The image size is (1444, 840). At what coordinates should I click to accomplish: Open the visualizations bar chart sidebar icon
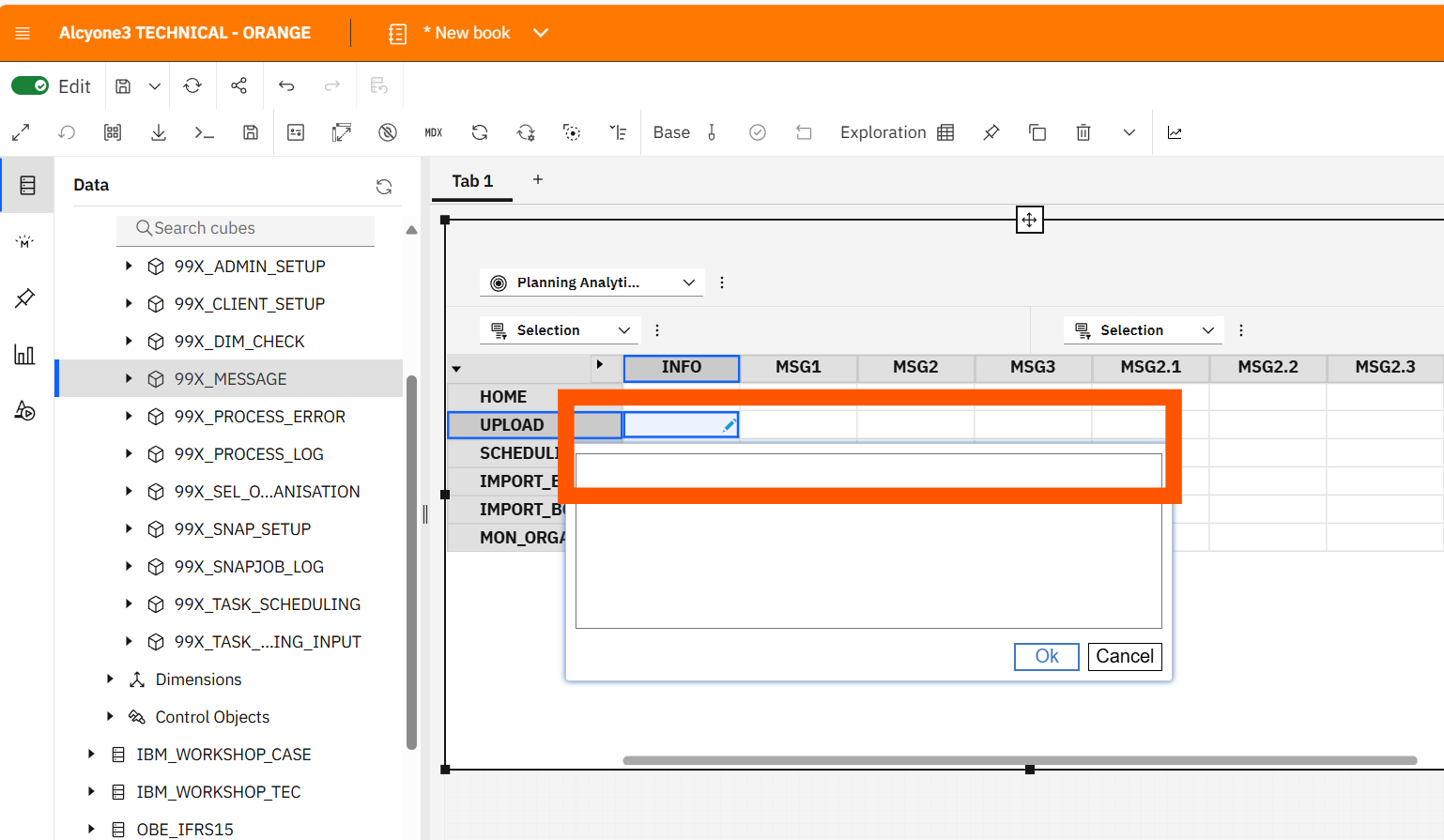pos(25,355)
